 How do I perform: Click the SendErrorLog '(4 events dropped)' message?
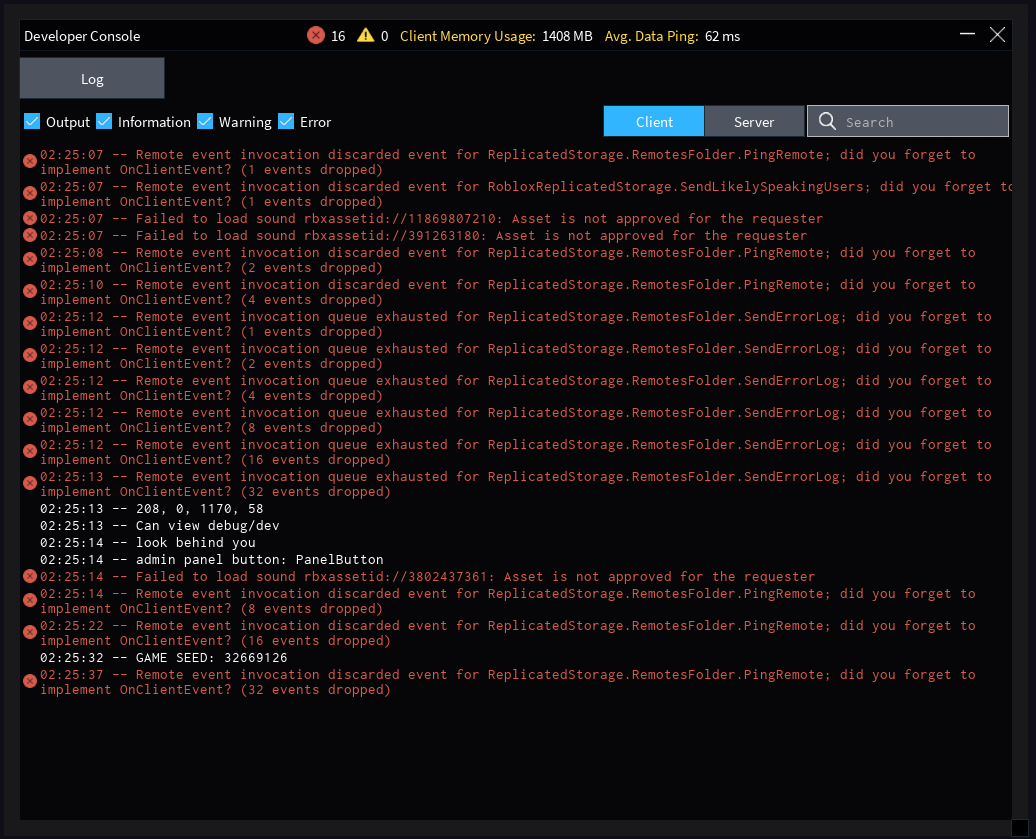tap(515, 388)
